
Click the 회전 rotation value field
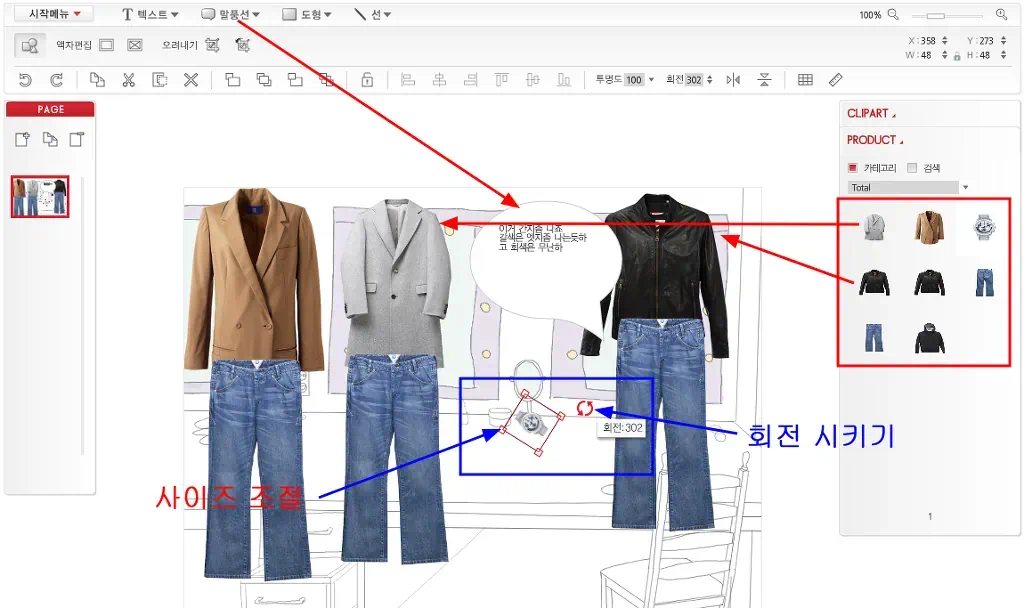coord(694,80)
